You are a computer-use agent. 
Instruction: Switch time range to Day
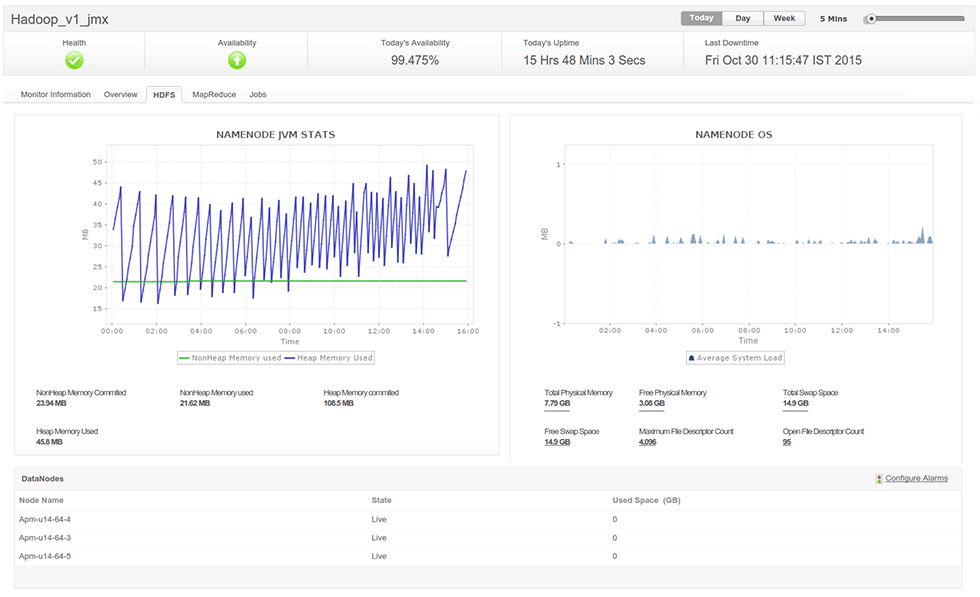[x=743, y=18]
